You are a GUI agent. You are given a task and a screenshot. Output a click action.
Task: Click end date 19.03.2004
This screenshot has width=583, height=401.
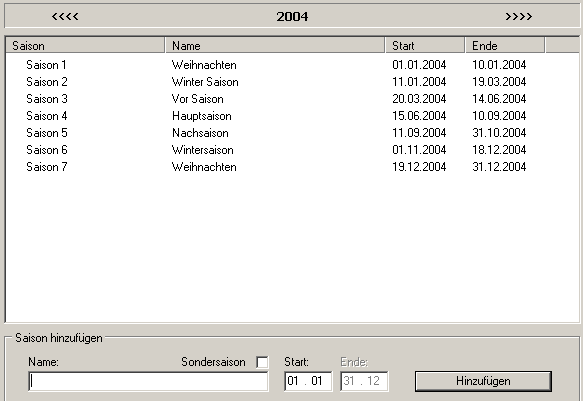coord(499,82)
